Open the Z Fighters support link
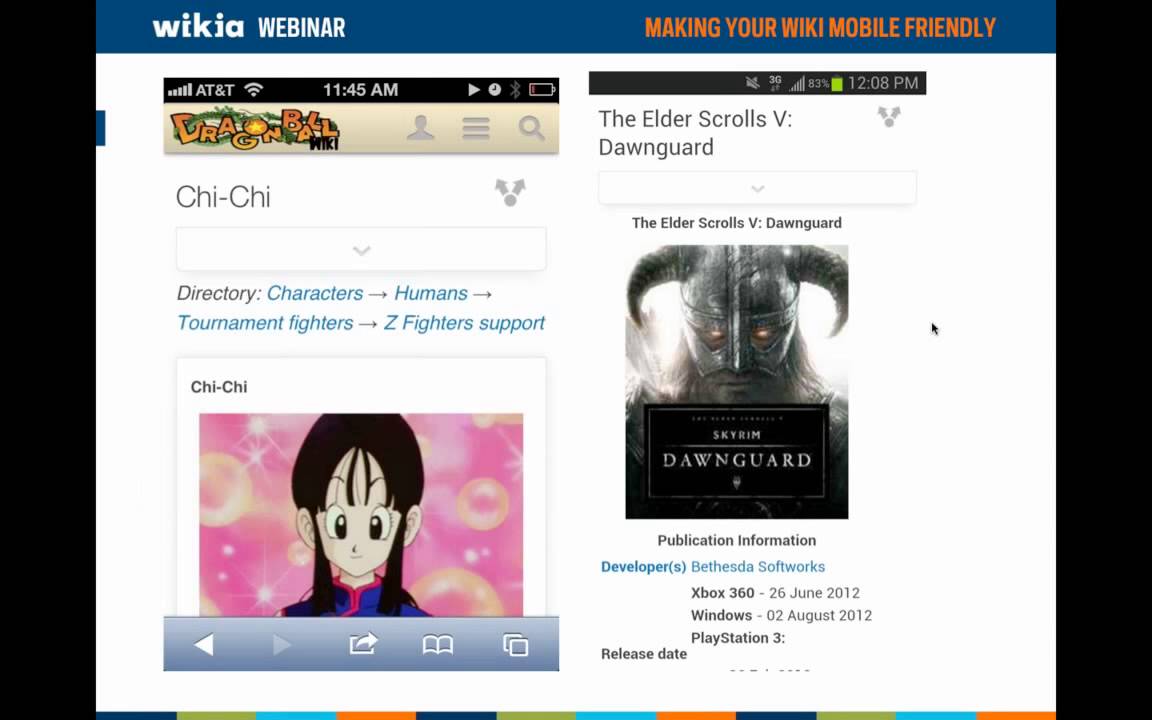 pyautogui.click(x=464, y=323)
